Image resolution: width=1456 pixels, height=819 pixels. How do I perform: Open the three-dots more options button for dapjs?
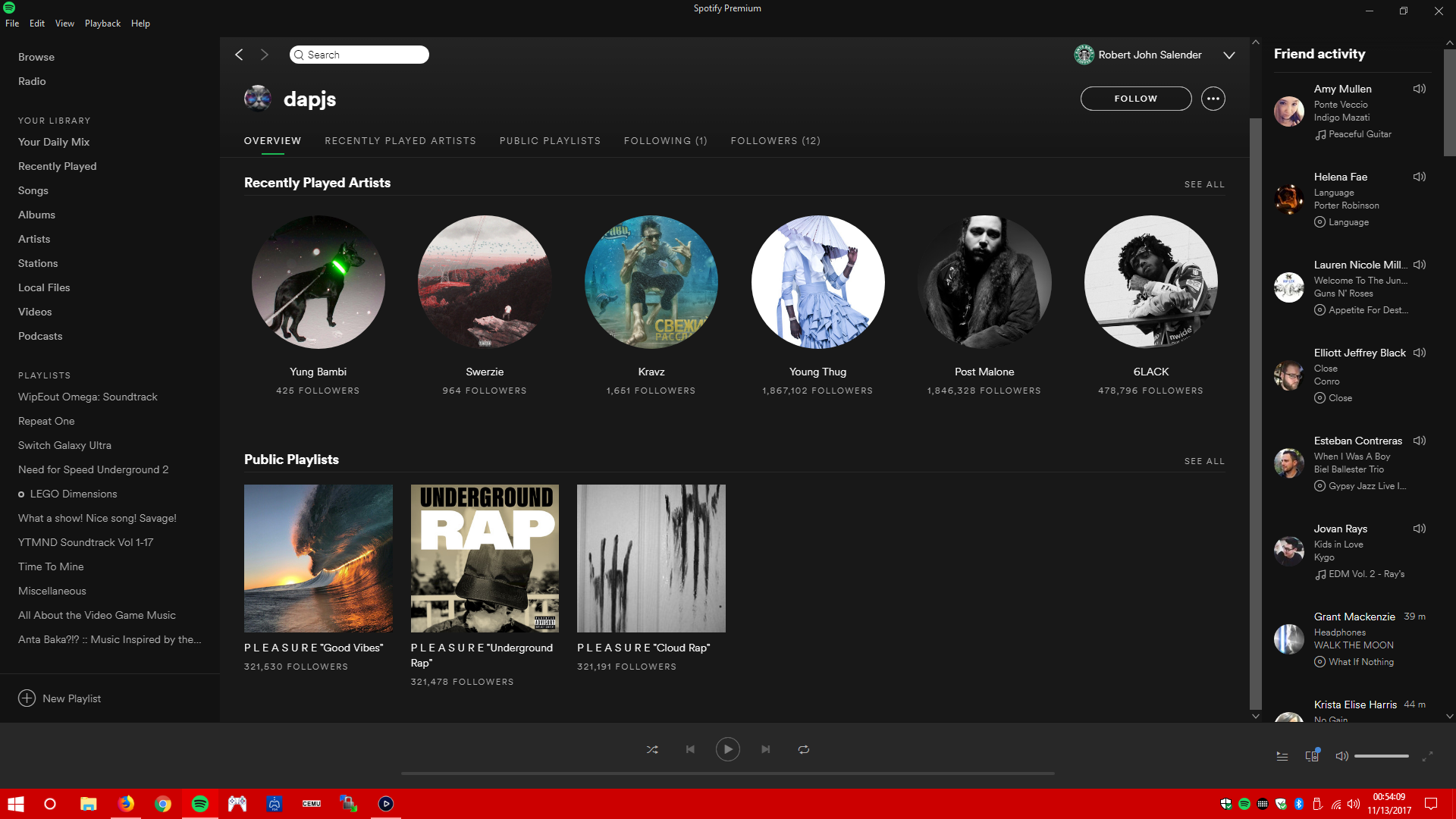[1213, 99]
